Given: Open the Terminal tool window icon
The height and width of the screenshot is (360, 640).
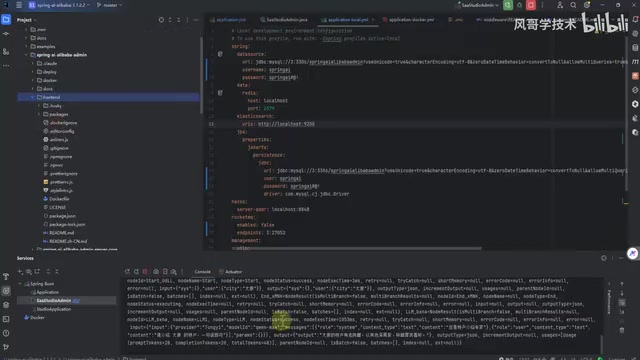Looking at the screenshot, I should 6,319.
